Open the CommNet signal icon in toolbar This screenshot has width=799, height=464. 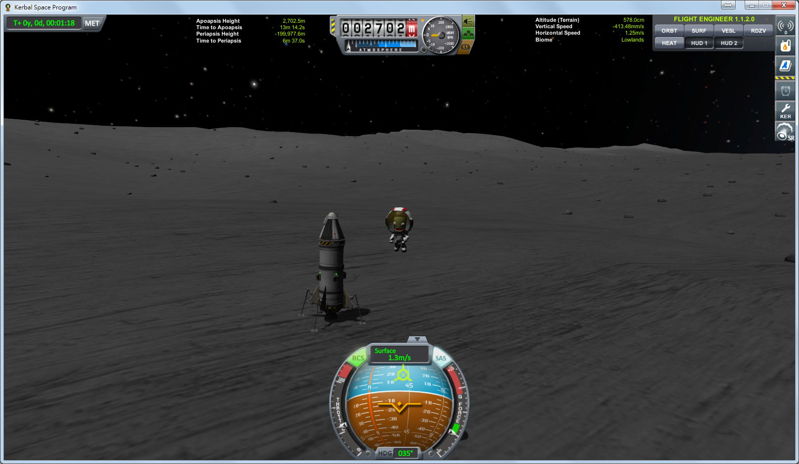point(785,26)
